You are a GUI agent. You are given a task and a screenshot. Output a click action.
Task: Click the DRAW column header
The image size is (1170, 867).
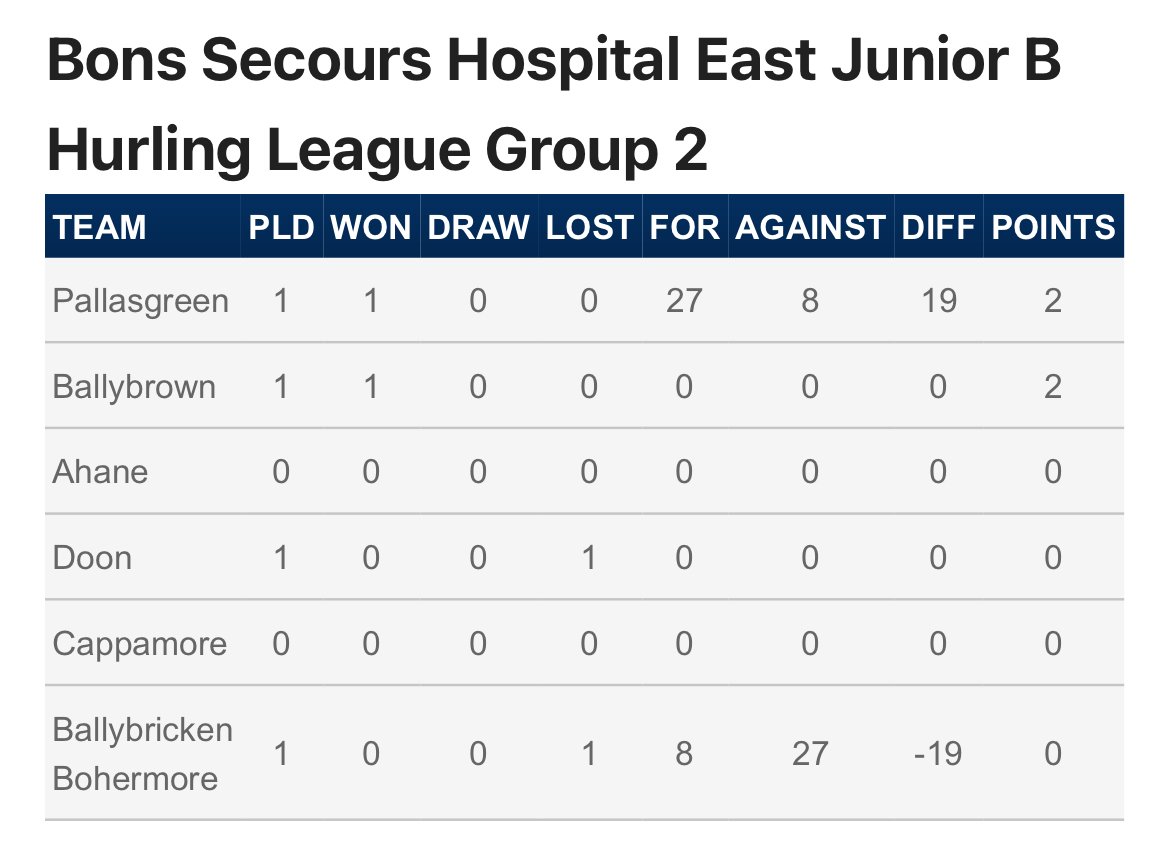(x=478, y=228)
